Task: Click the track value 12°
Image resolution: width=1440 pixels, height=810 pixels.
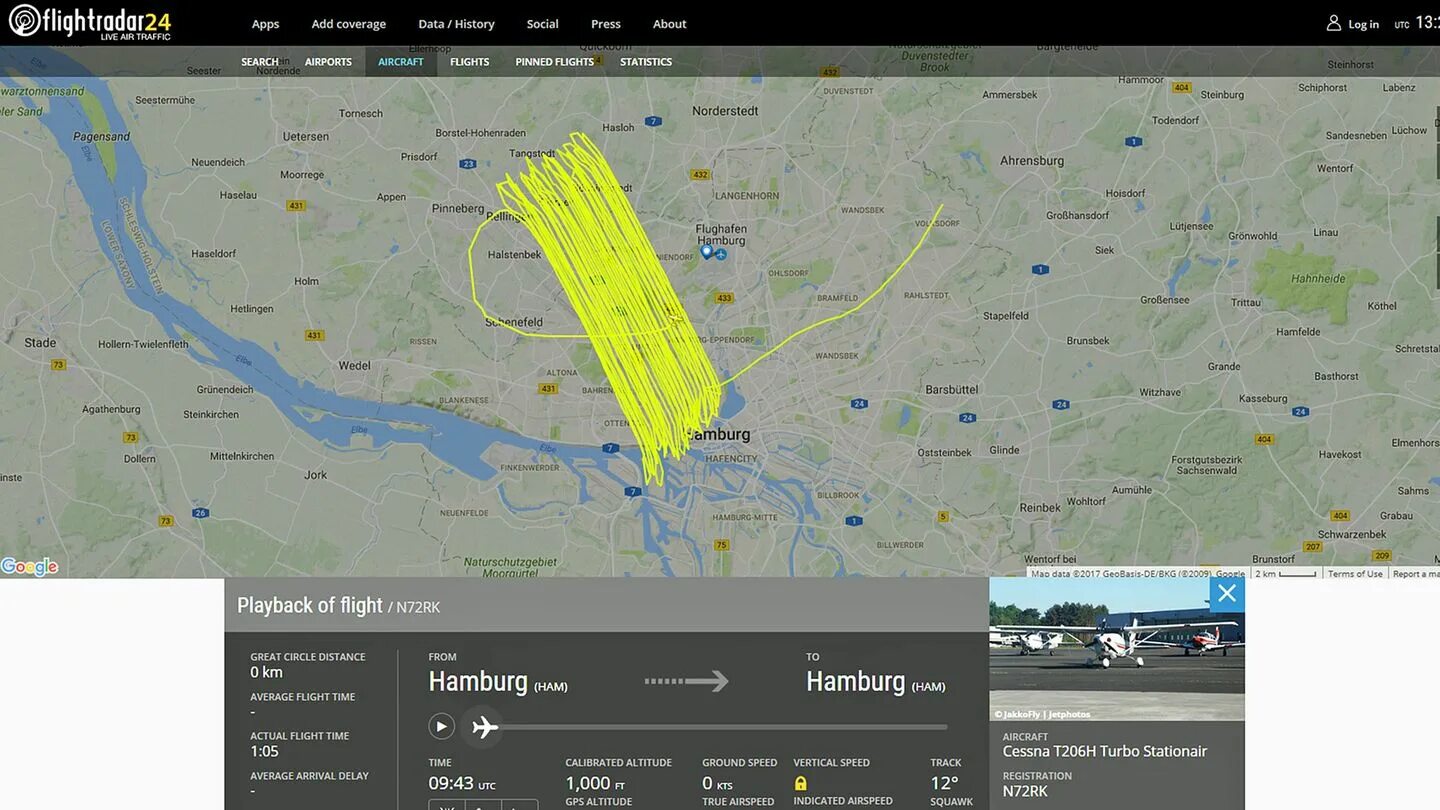Action: coord(944,783)
